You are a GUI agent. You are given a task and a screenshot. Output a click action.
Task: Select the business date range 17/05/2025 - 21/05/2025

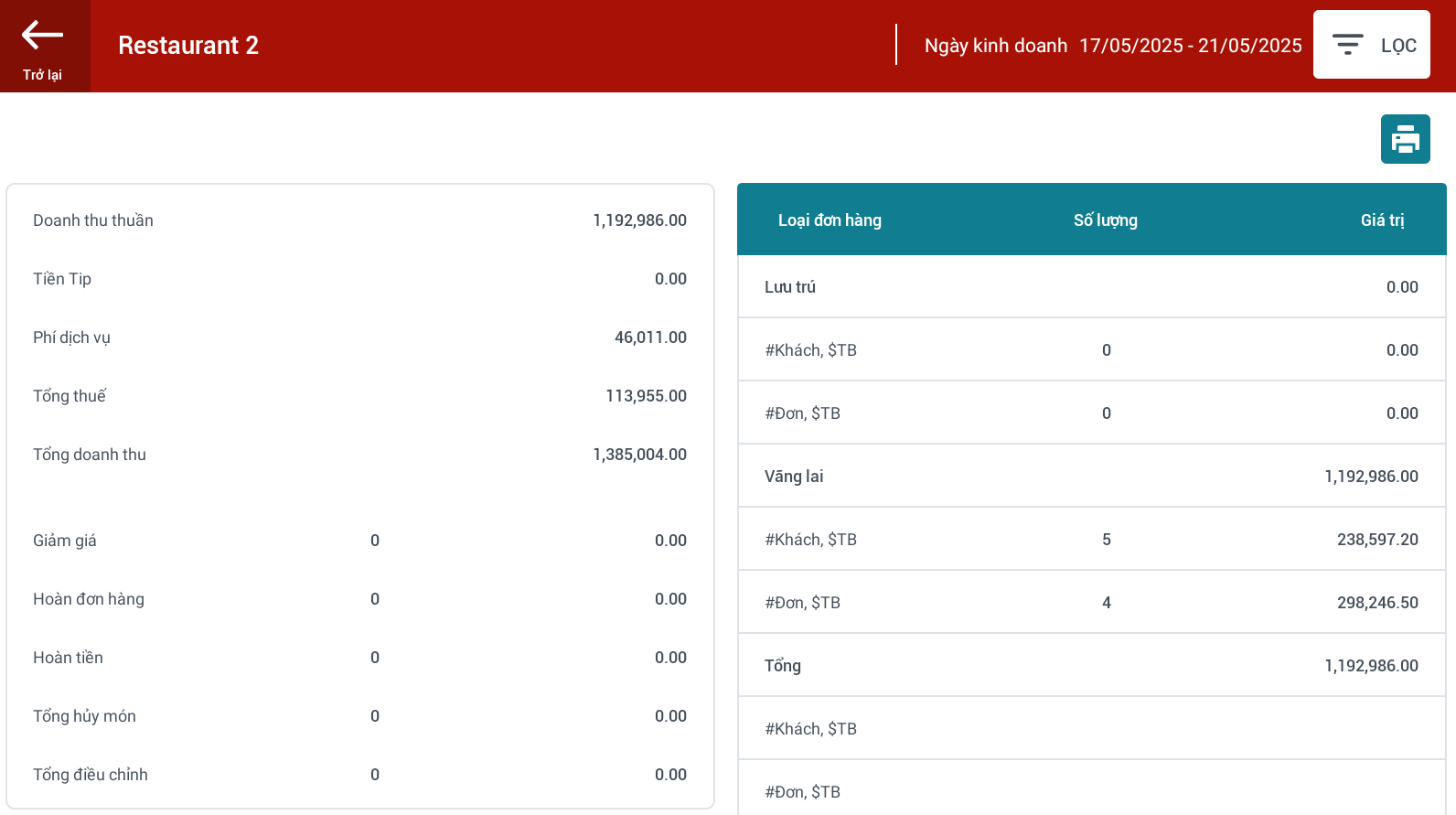click(1190, 46)
